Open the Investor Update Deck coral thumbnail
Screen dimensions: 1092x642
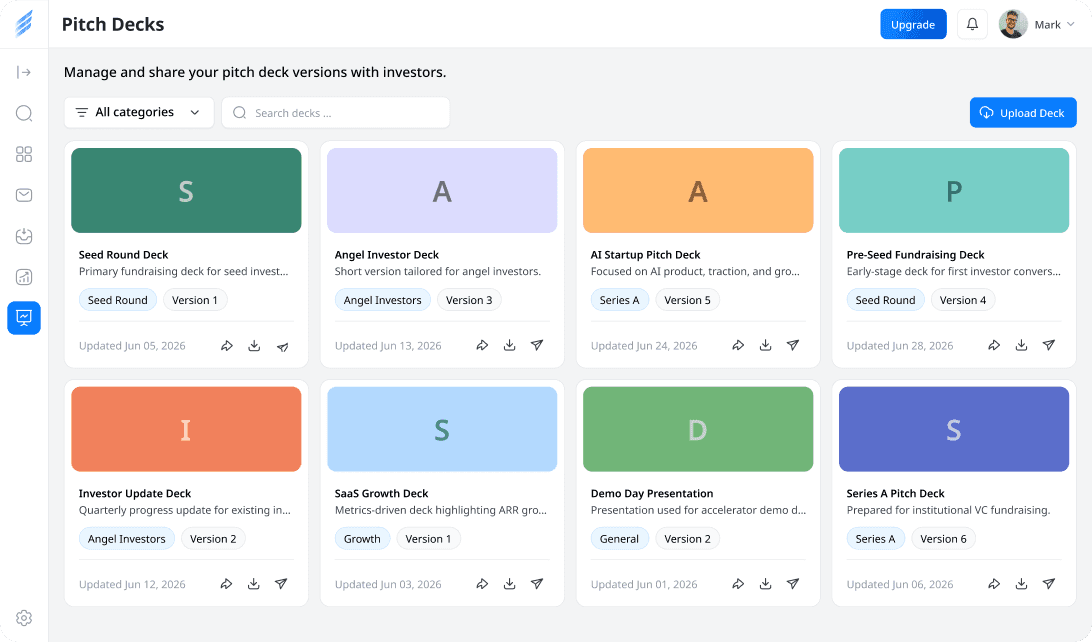tap(186, 429)
